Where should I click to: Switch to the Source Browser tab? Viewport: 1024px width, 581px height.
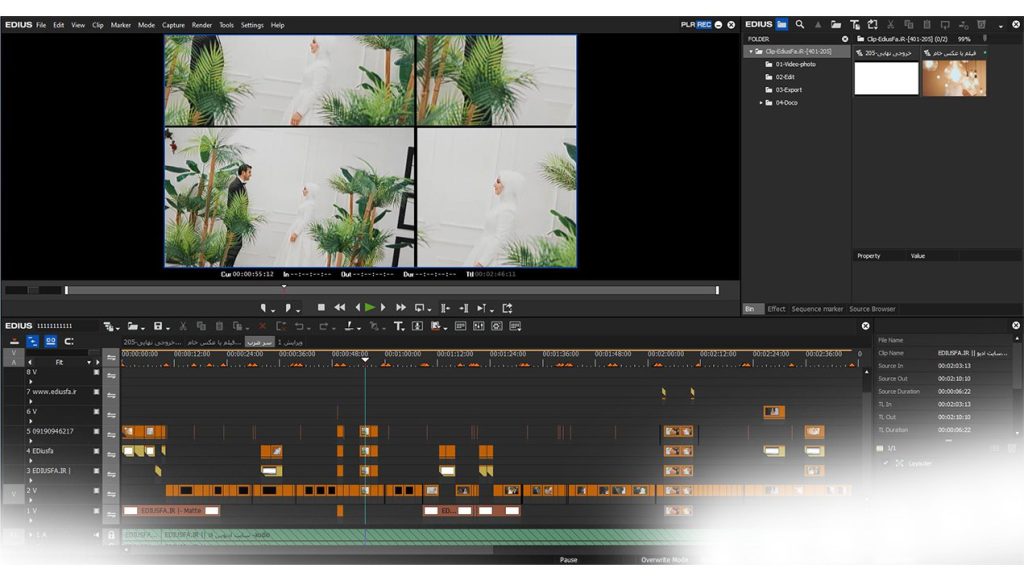point(872,309)
